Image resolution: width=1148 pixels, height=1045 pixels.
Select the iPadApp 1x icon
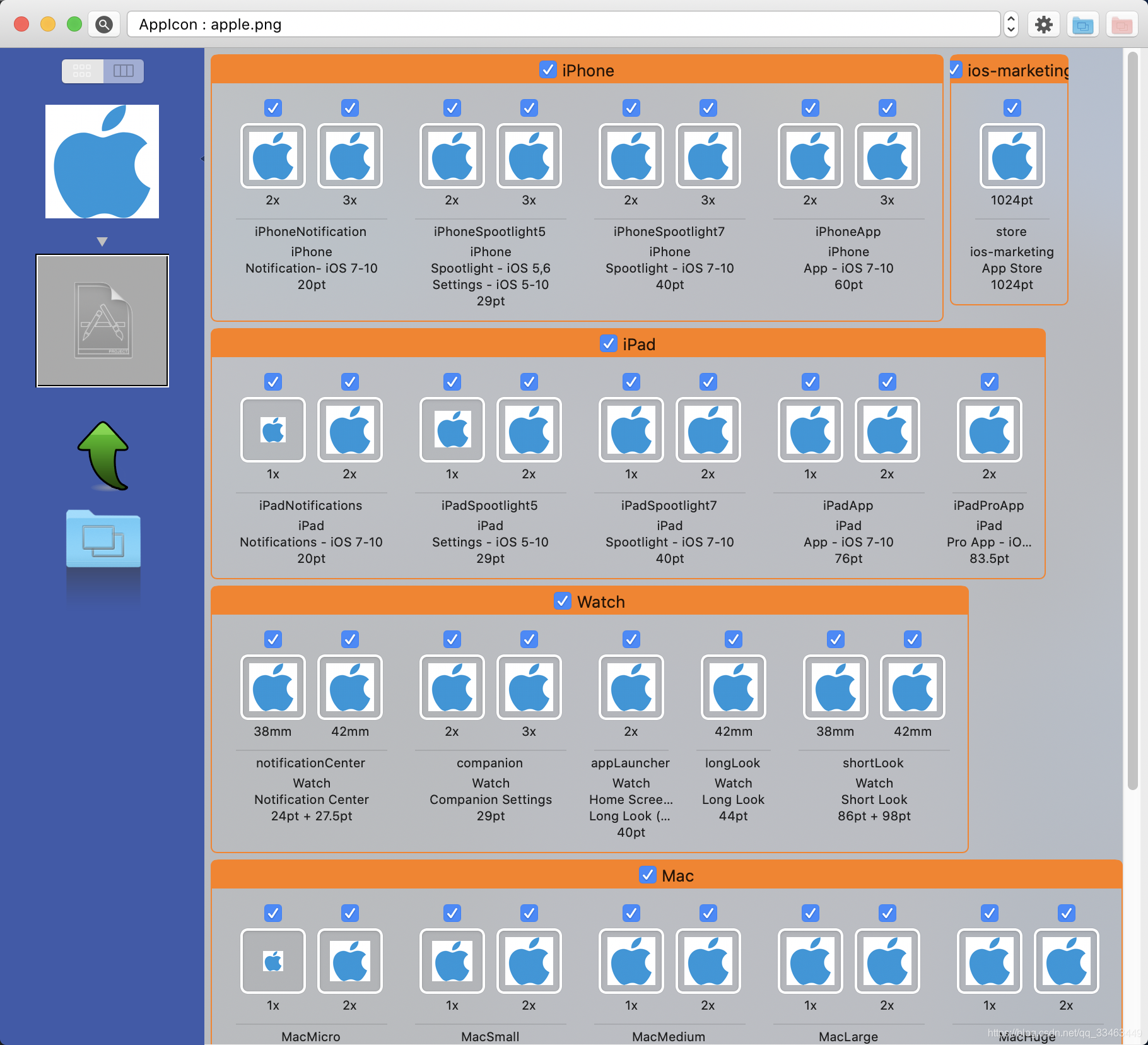[x=810, y=430]
